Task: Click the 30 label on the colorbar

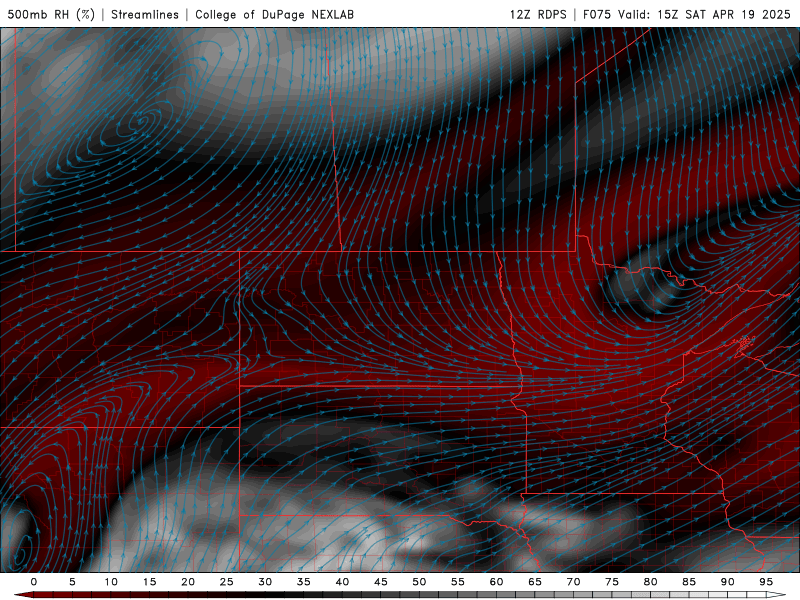Action: point(265,582)
